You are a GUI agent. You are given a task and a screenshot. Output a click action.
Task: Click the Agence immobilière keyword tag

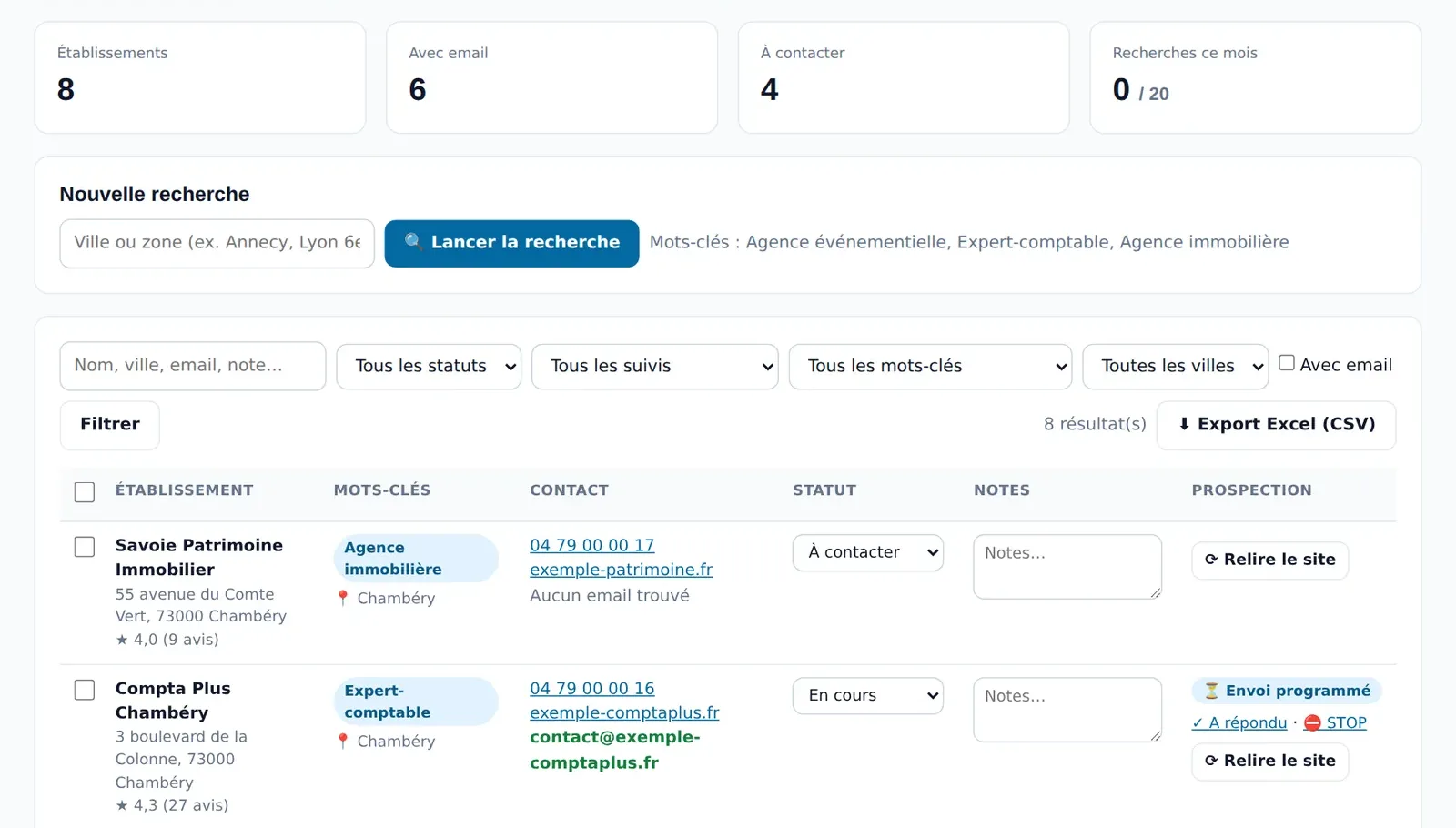pyautogui.click(x=416, y=558)
